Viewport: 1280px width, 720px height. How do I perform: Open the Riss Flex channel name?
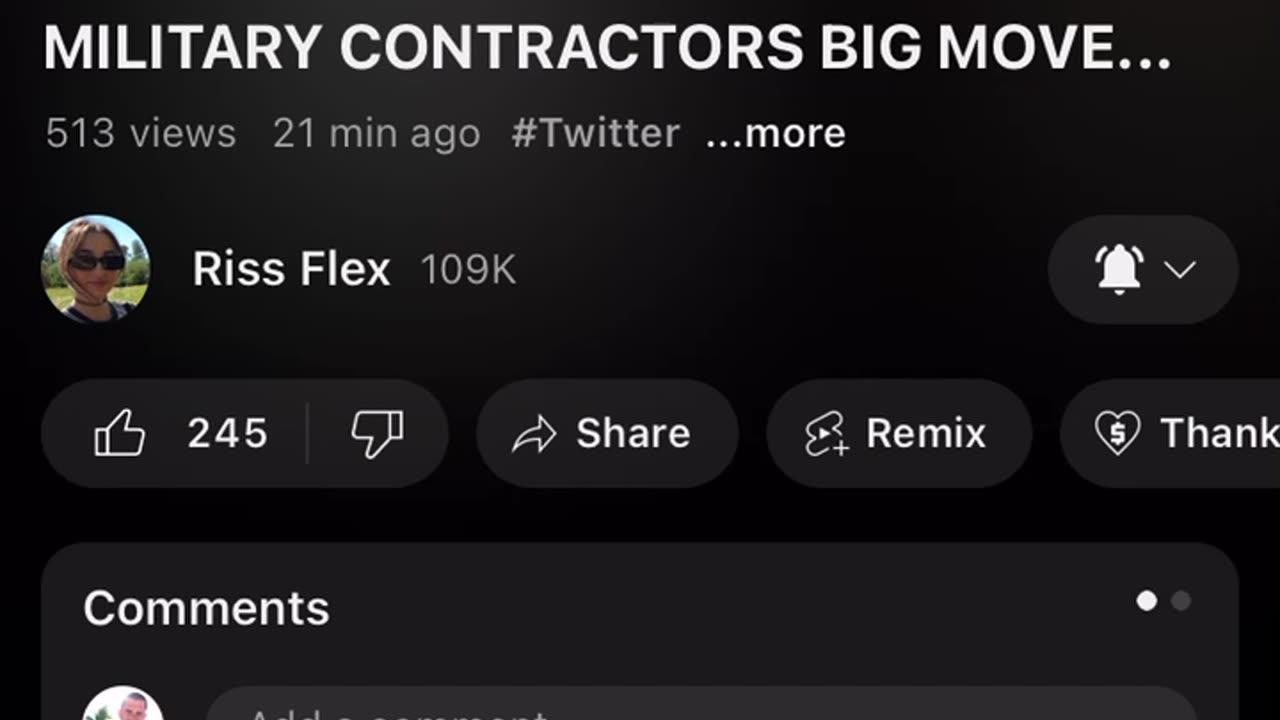click(x=291, y=269)
